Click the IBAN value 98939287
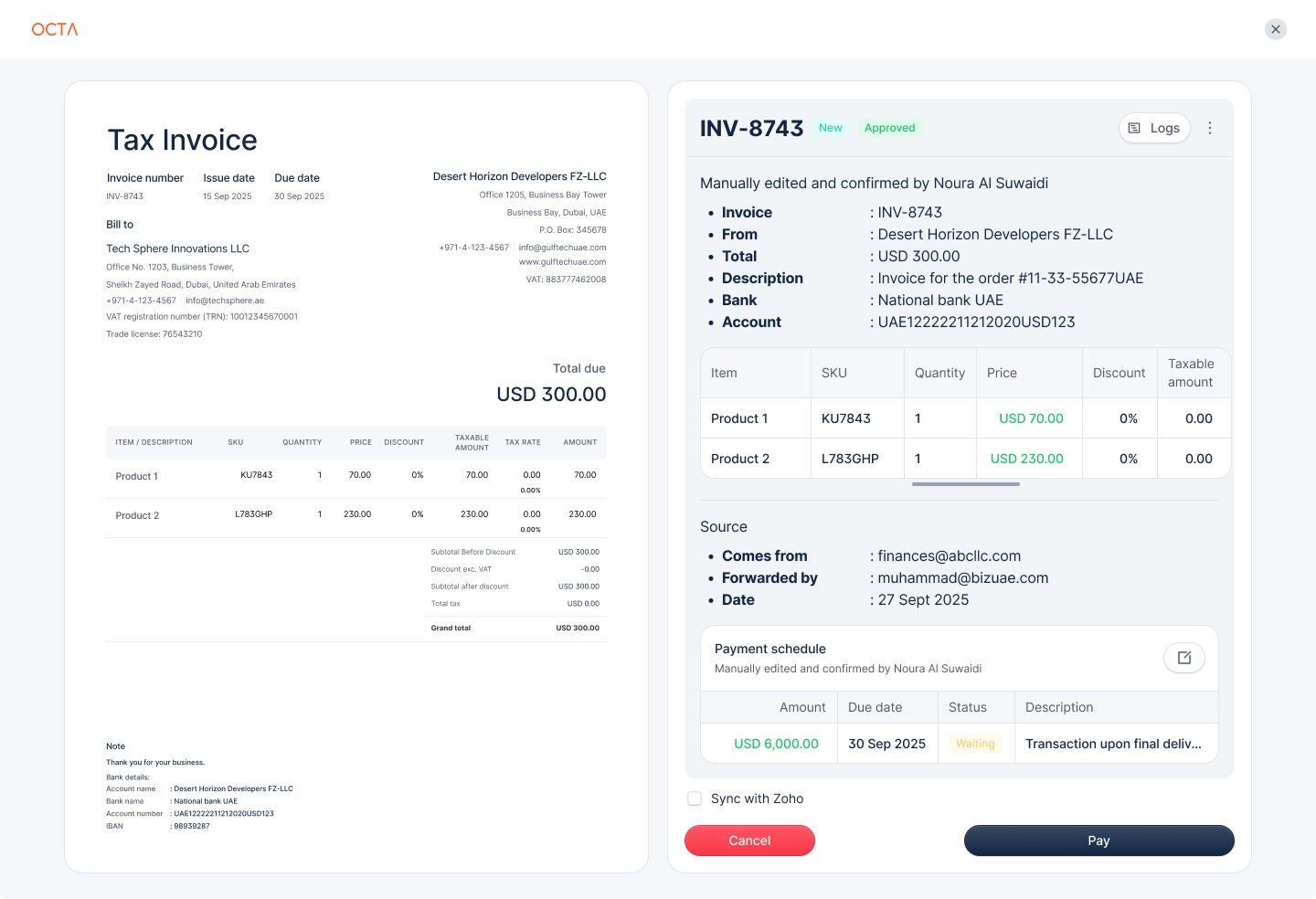The width and height of the screenshot is (1316, 899). pyautogui.click(x=192, y=826)
